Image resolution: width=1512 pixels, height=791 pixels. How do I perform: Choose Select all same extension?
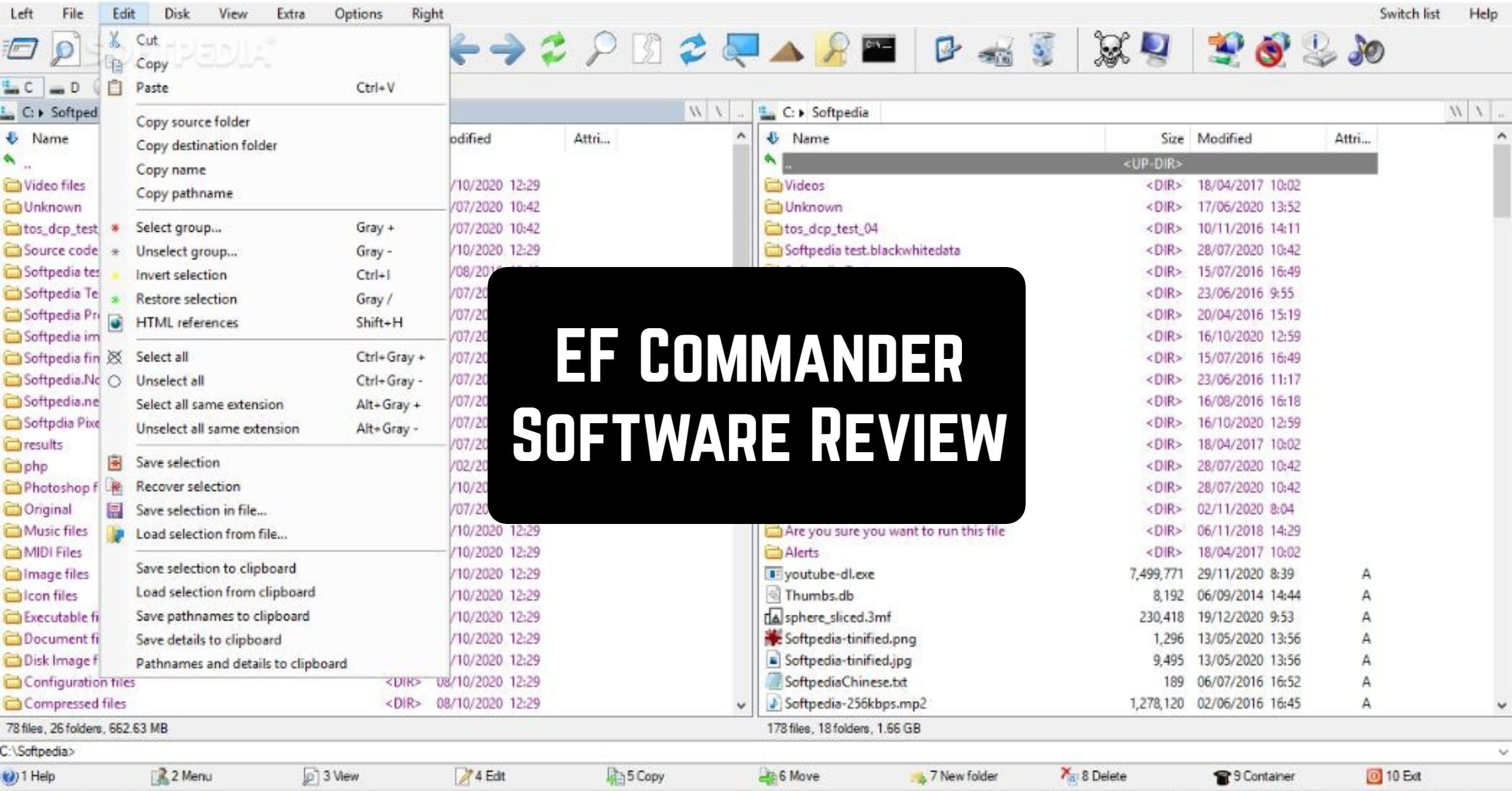tap(275, 404)
